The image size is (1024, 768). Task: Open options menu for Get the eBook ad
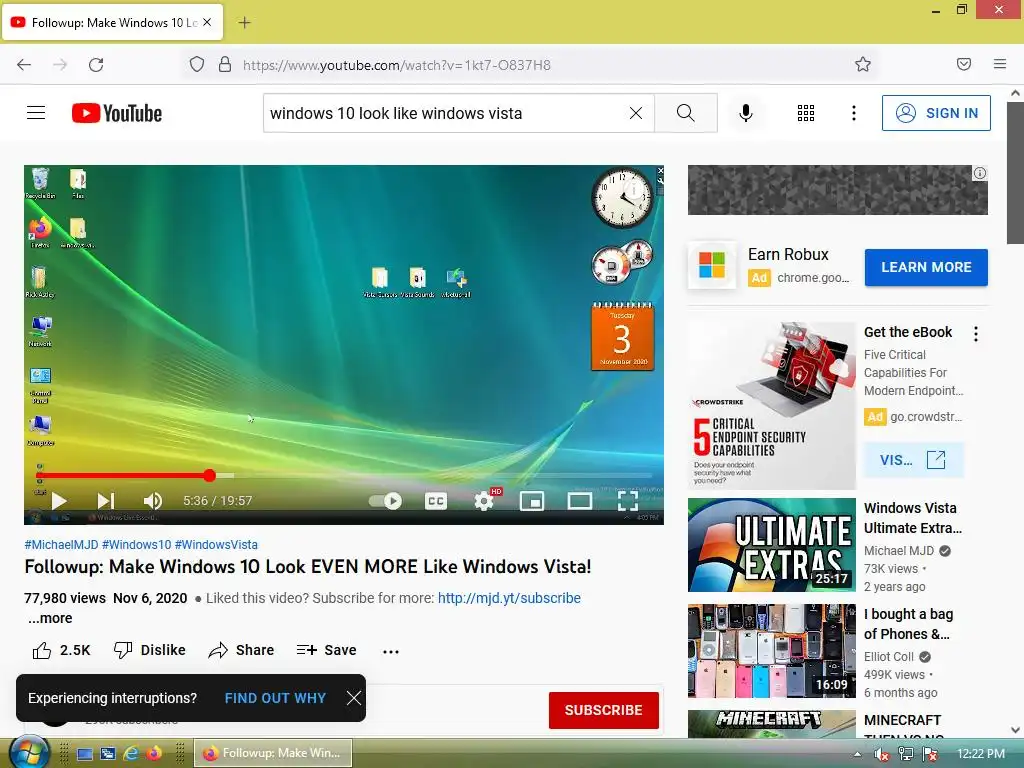pyautogui.click(x=976, y=334)
